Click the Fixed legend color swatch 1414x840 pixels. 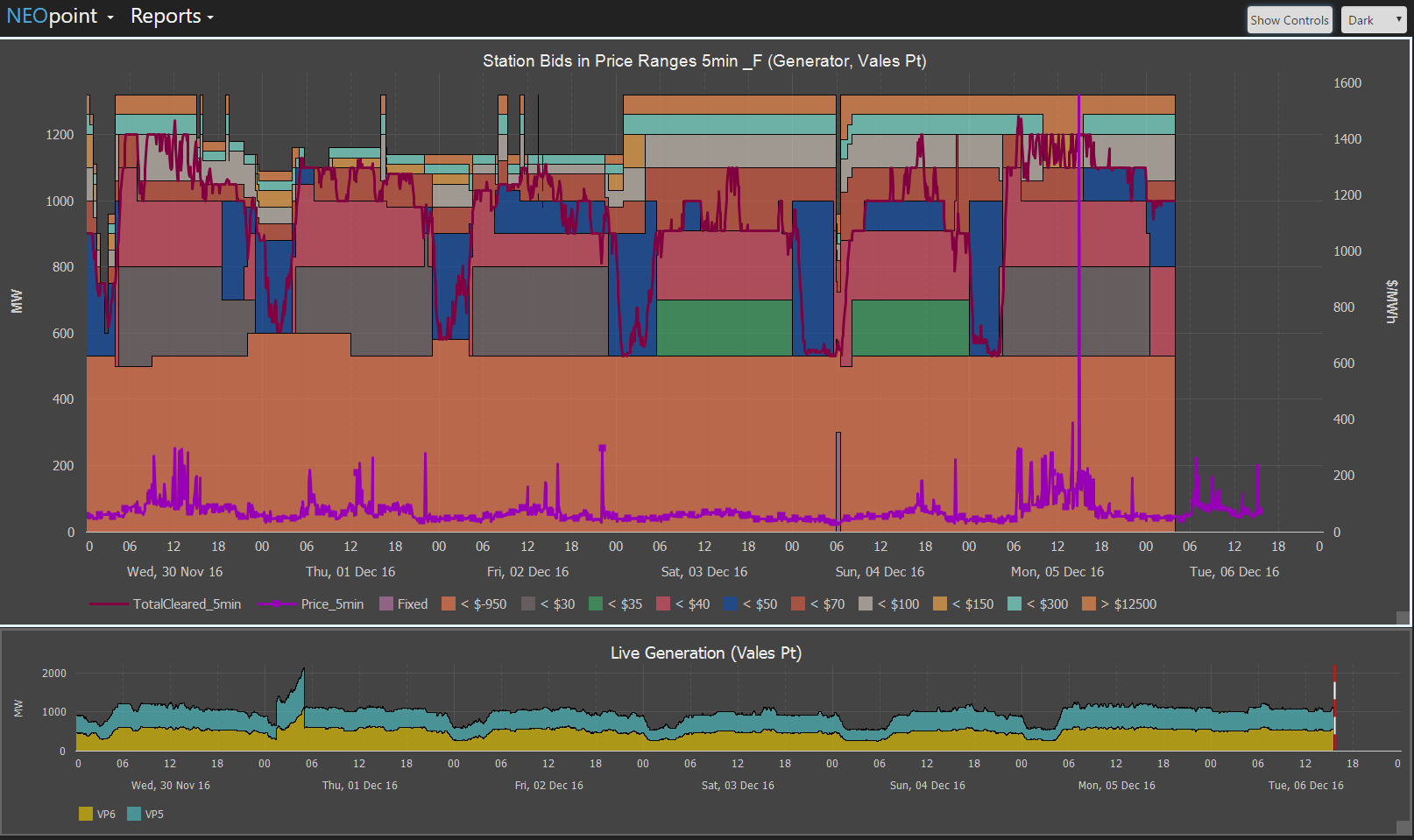click(x=386, y=604)
